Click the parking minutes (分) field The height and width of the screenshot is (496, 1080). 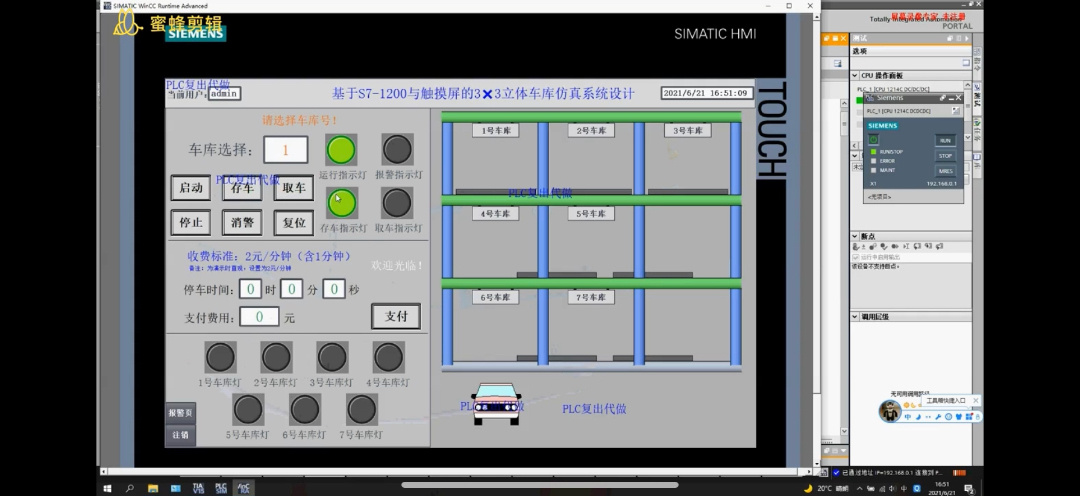291,289
